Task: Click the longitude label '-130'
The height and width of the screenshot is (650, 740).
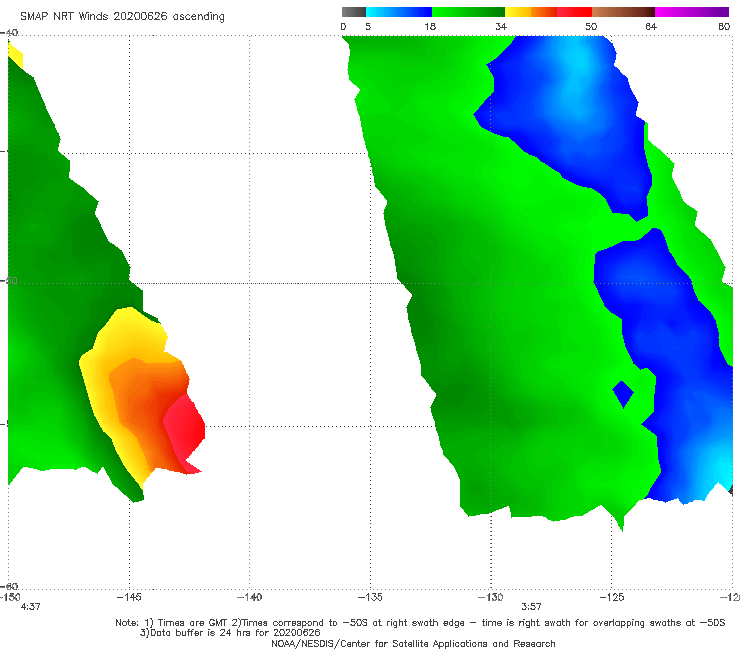Action: point(491,597)
